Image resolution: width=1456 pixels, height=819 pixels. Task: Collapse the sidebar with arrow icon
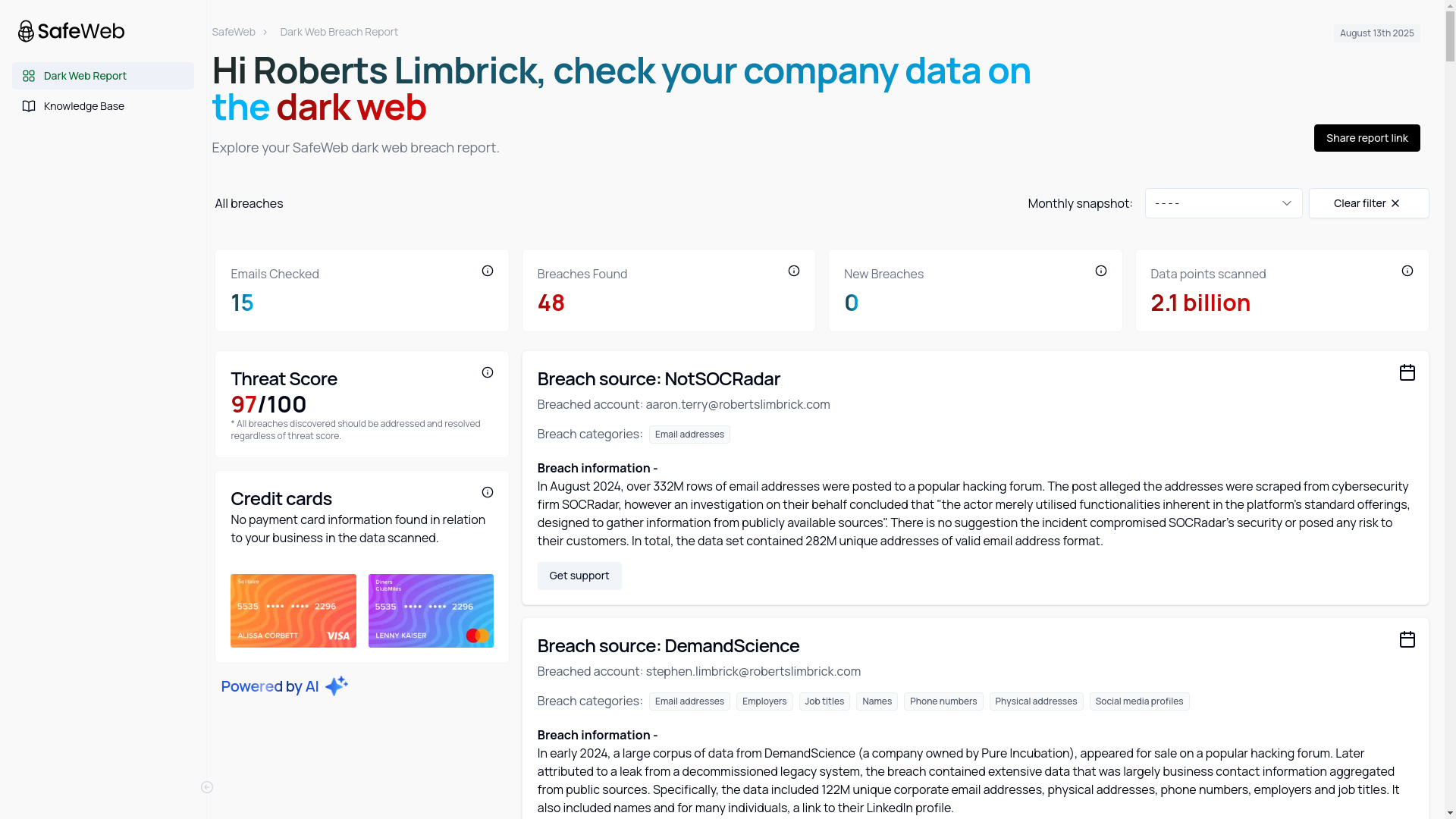coord(207,787)
